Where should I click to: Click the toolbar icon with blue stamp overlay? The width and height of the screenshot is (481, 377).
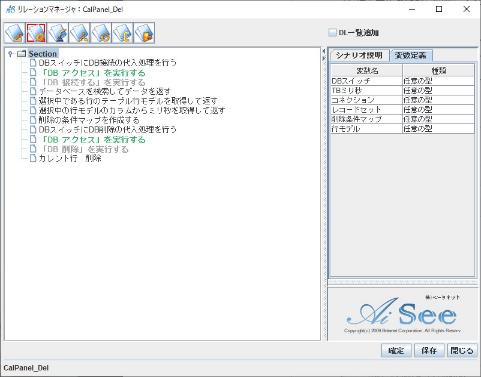58,33
